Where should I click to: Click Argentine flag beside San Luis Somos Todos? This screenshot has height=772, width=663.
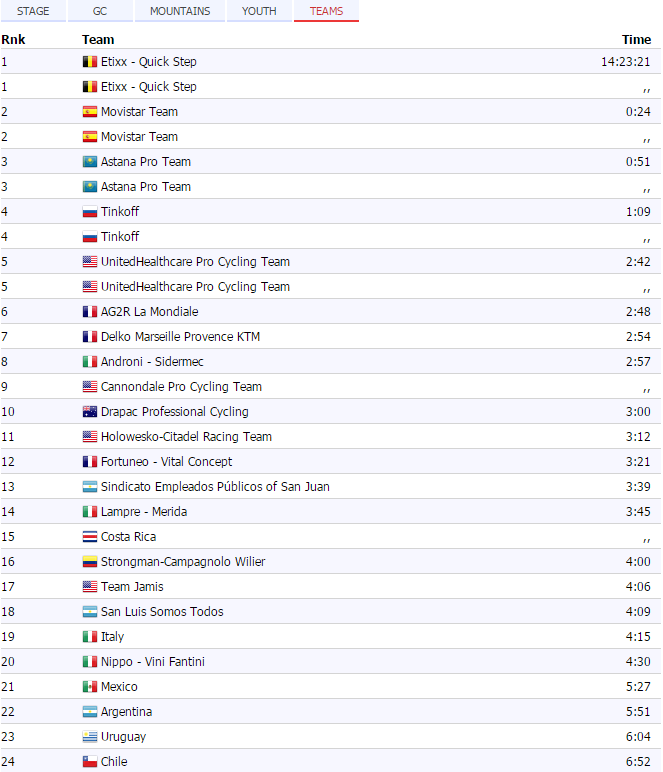[x=90, y=612]
